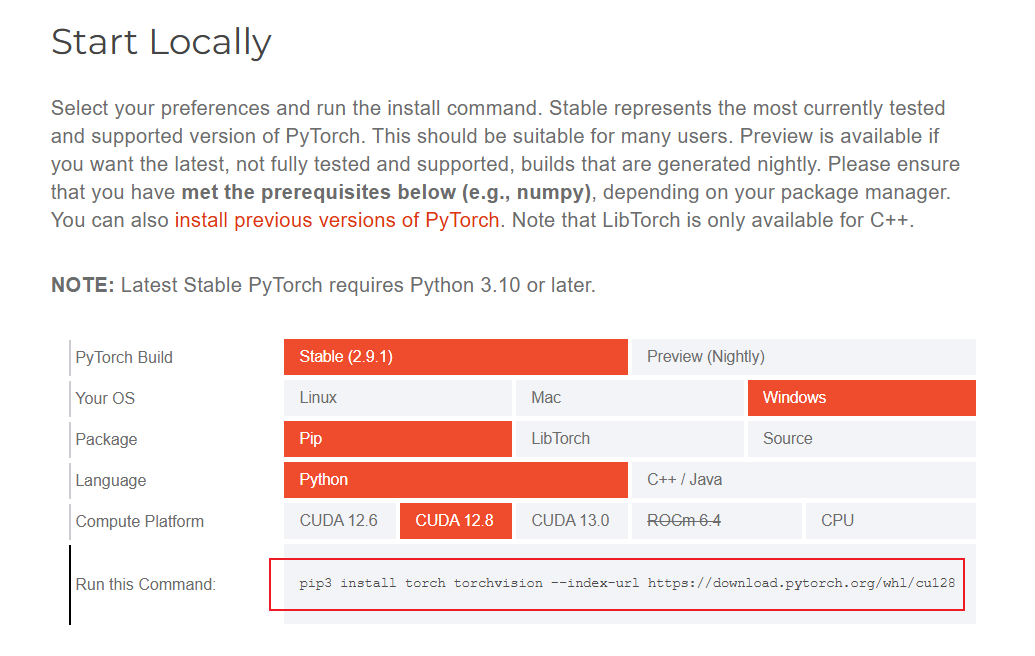Click the Compute Platform row label
Image resolution: width=1035 pixels, height=656 pixels.
point(139,521)
